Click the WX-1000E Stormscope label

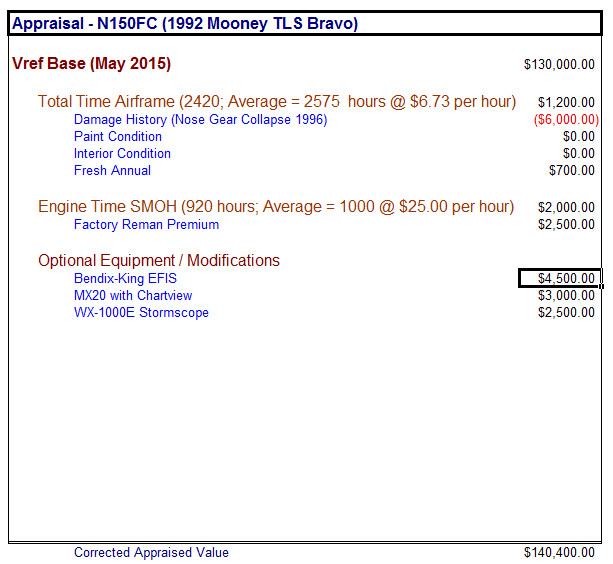coord(141,313)
